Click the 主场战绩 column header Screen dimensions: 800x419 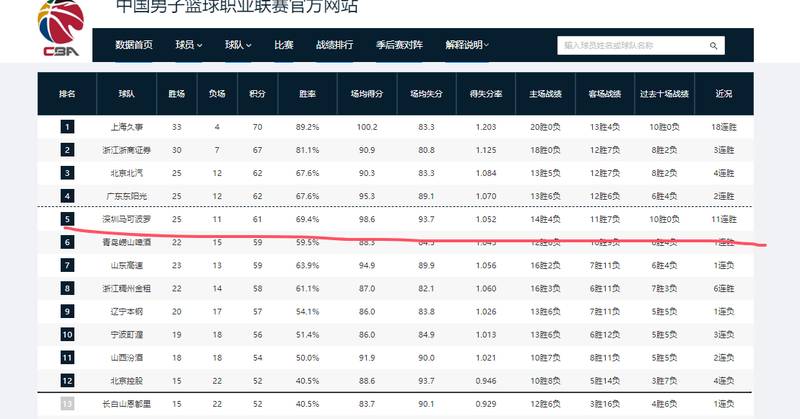tap(545, 94)
